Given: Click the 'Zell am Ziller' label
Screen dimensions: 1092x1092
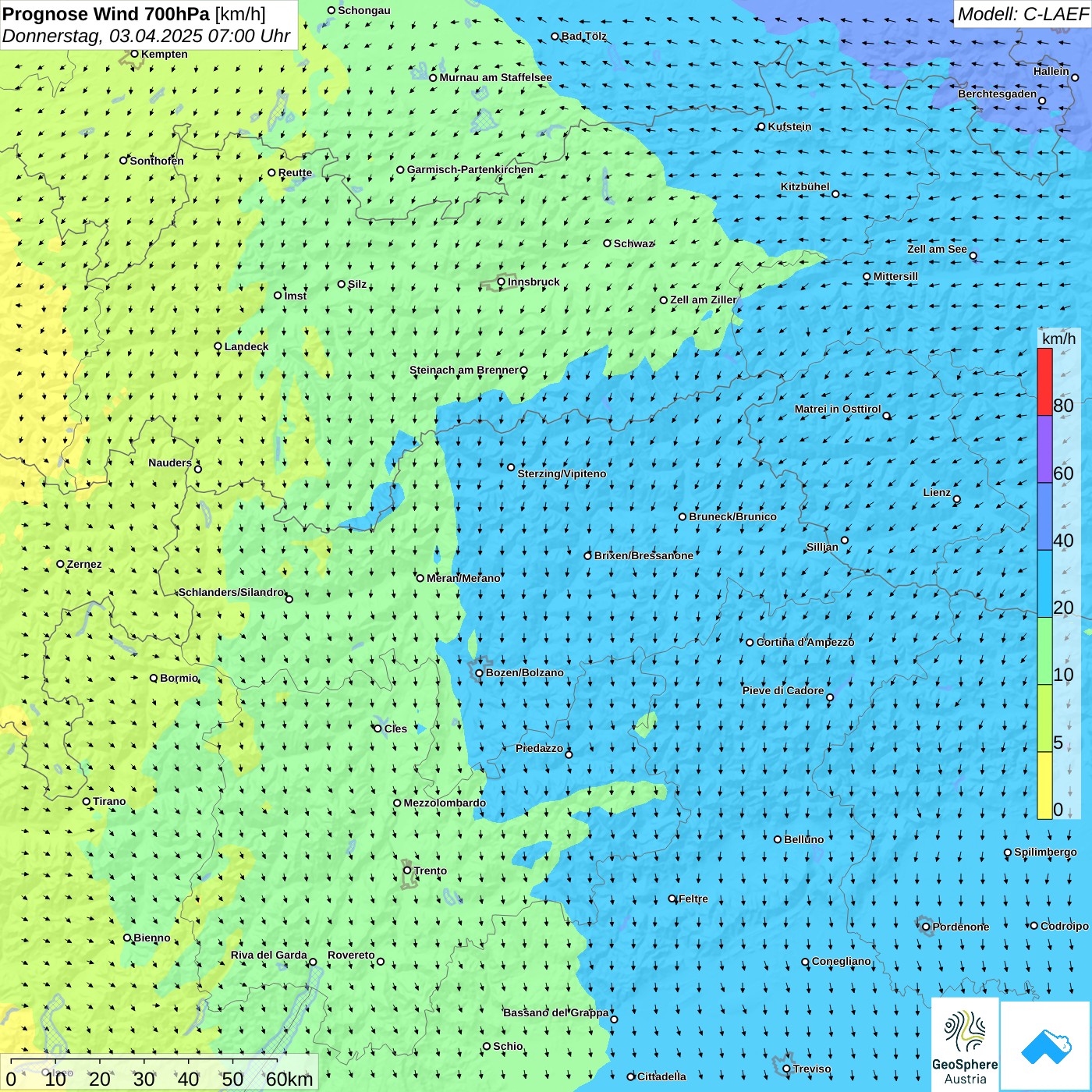Looking at the screenshot, I should pyautogui.click(x=704, y=300).
